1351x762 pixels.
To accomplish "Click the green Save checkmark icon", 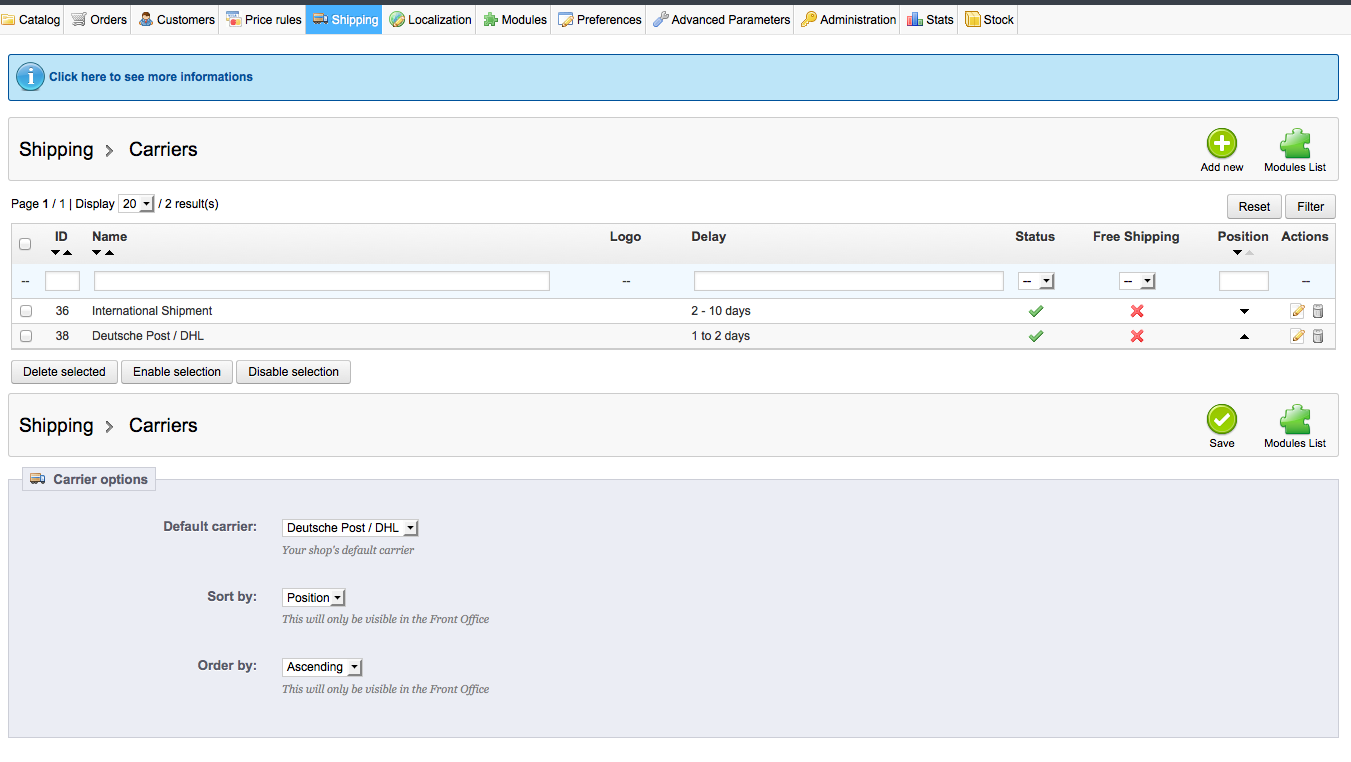I will coord(1222,420).
